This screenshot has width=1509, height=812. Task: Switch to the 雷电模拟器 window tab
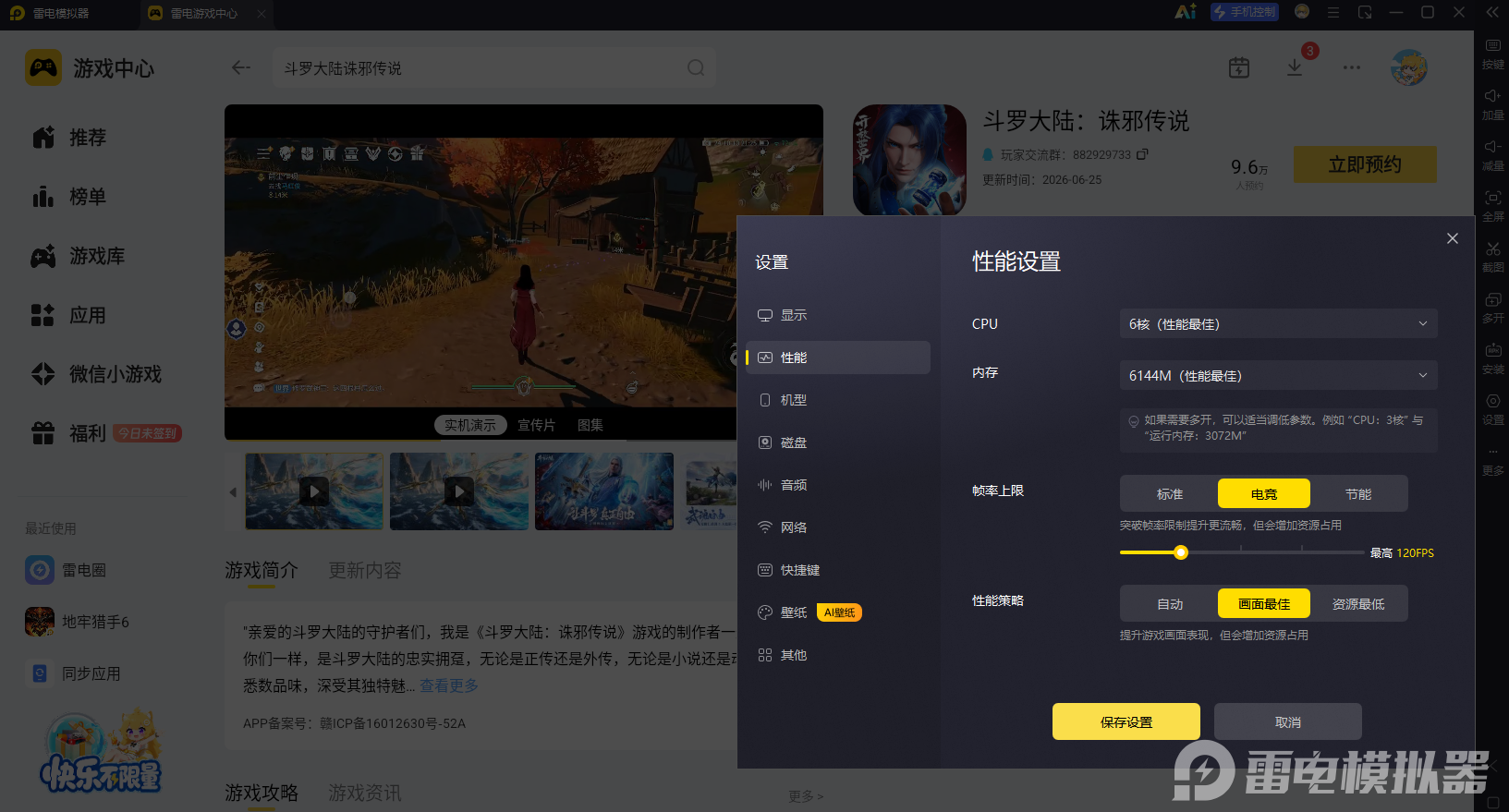pos(61,14)
